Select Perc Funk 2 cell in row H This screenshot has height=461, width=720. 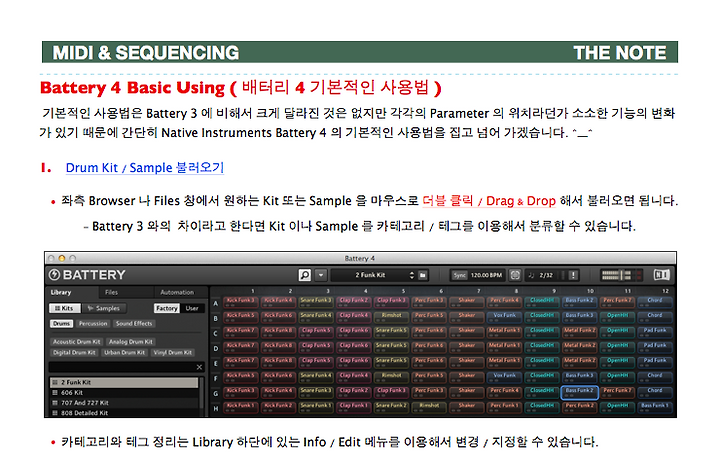pos(579,407)
